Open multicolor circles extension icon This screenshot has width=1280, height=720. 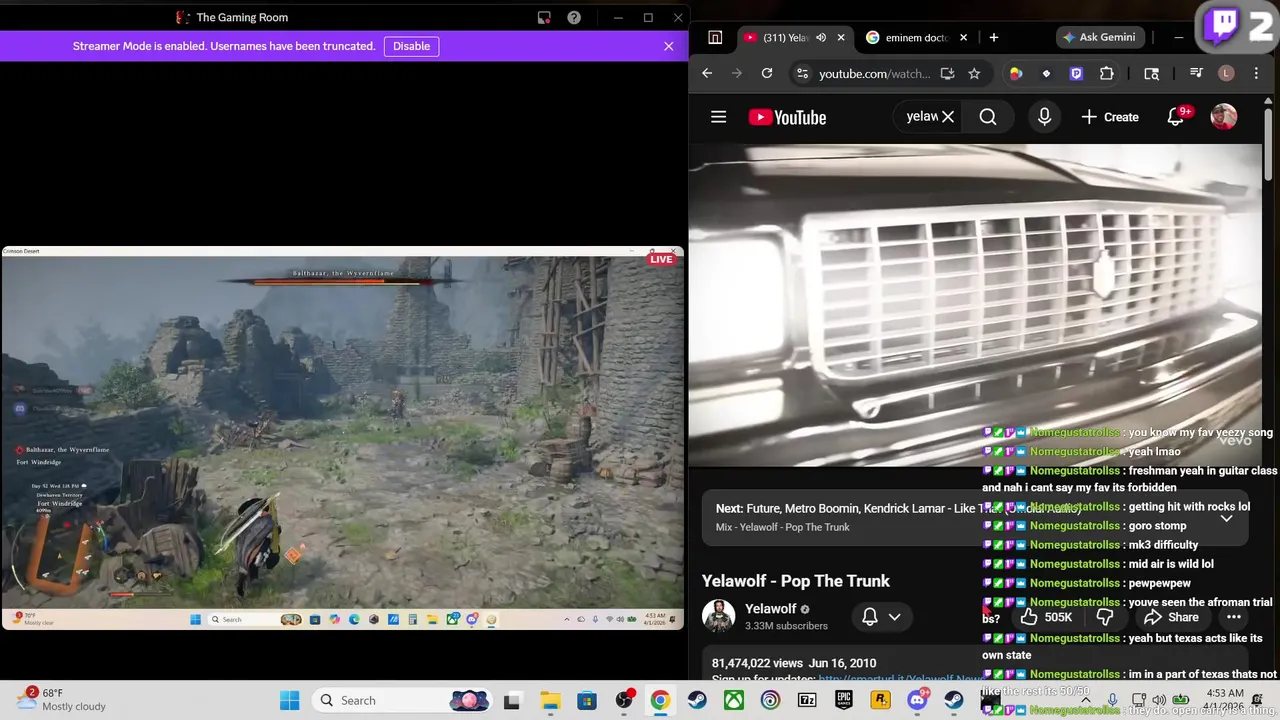coord(1016,73)
